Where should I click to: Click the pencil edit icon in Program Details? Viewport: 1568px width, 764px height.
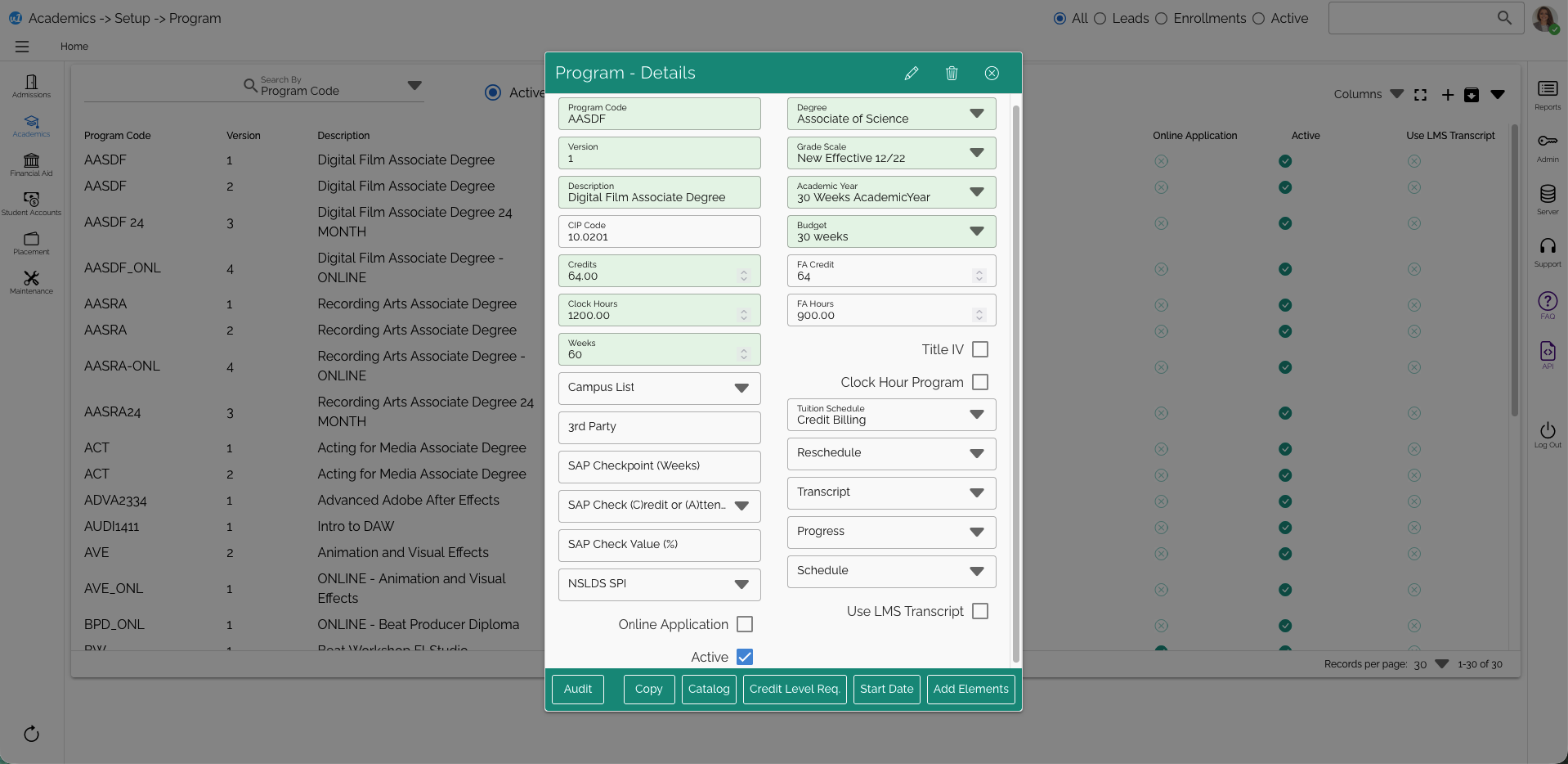click(x=911, y=74)
